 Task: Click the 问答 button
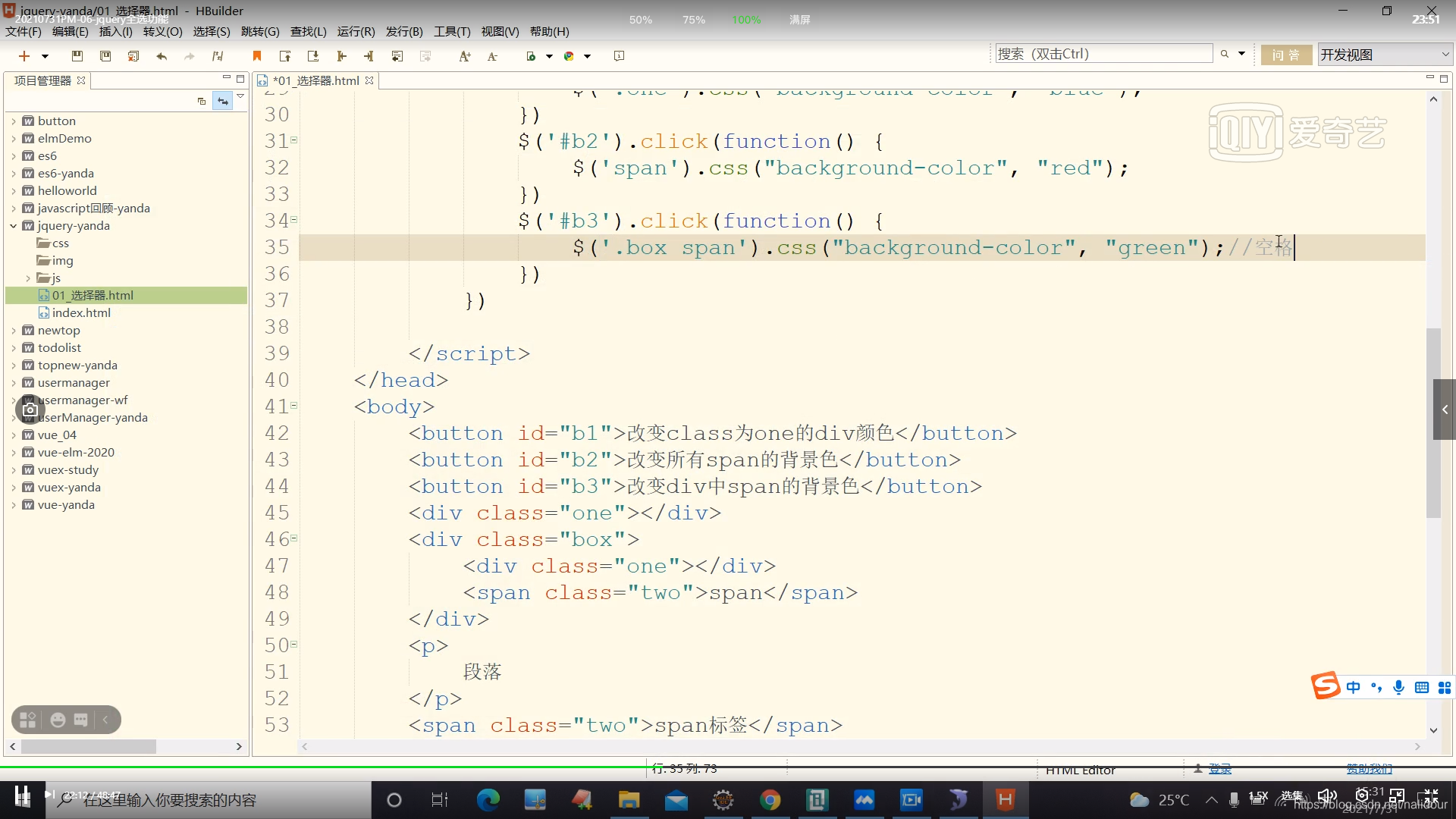click(x=1286, y=55)
